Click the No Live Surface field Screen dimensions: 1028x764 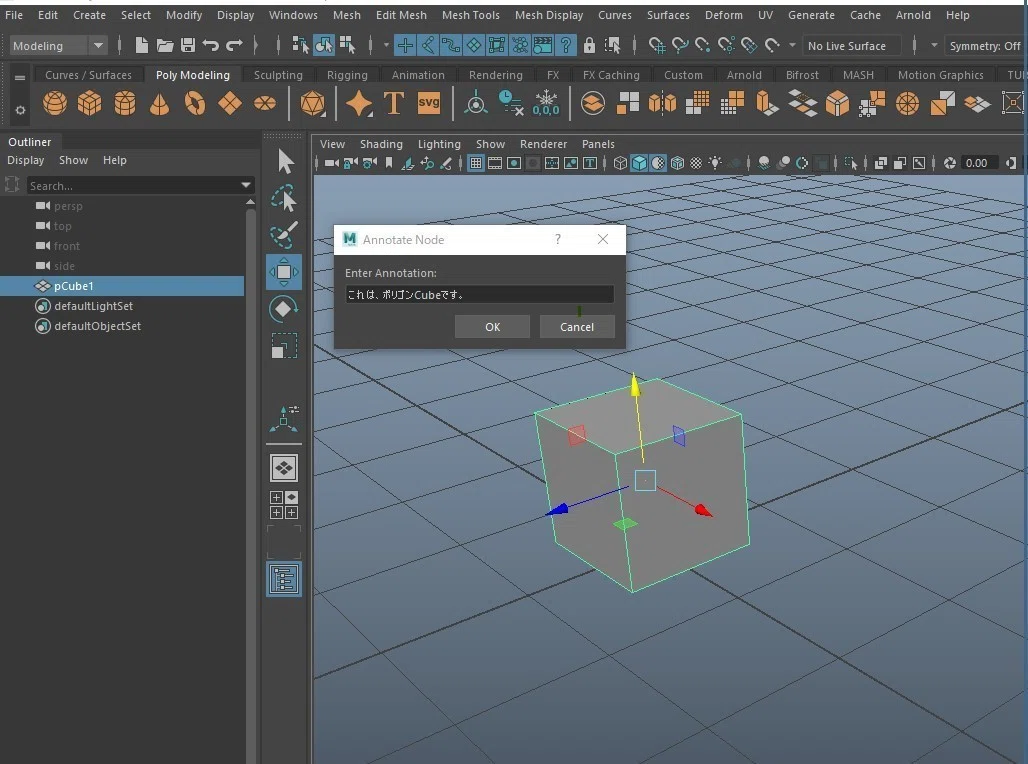(x=850, y=45)
